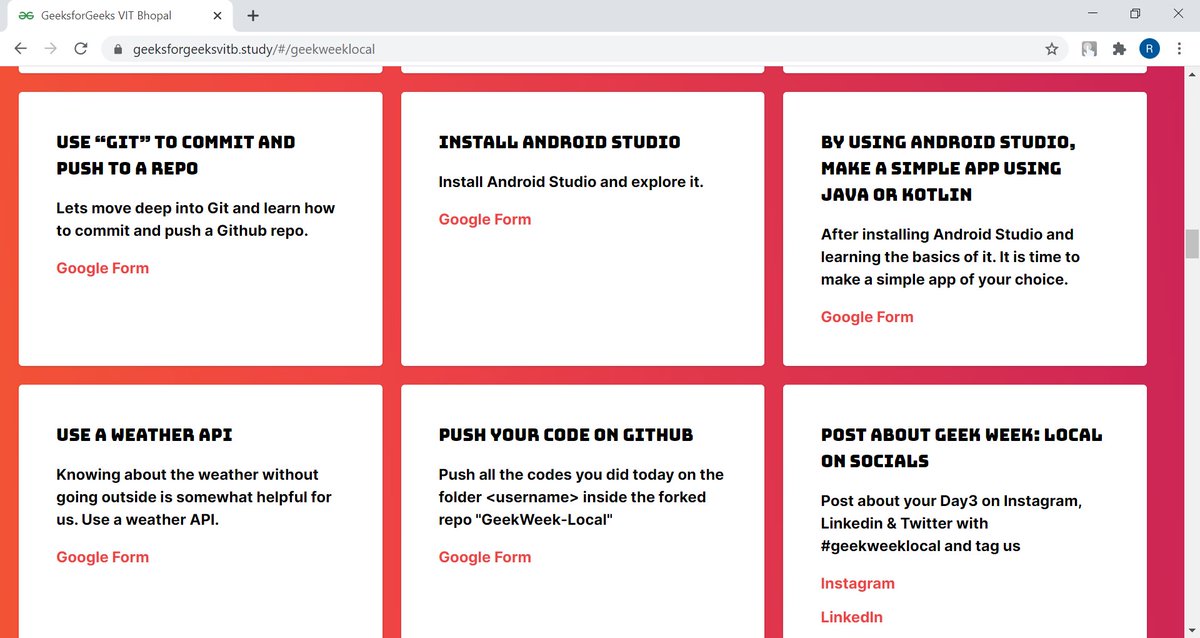The image size is (1200, 638).
Task: Click text 'Push all the codes you did today'
Action: click(x=581, y=497)
